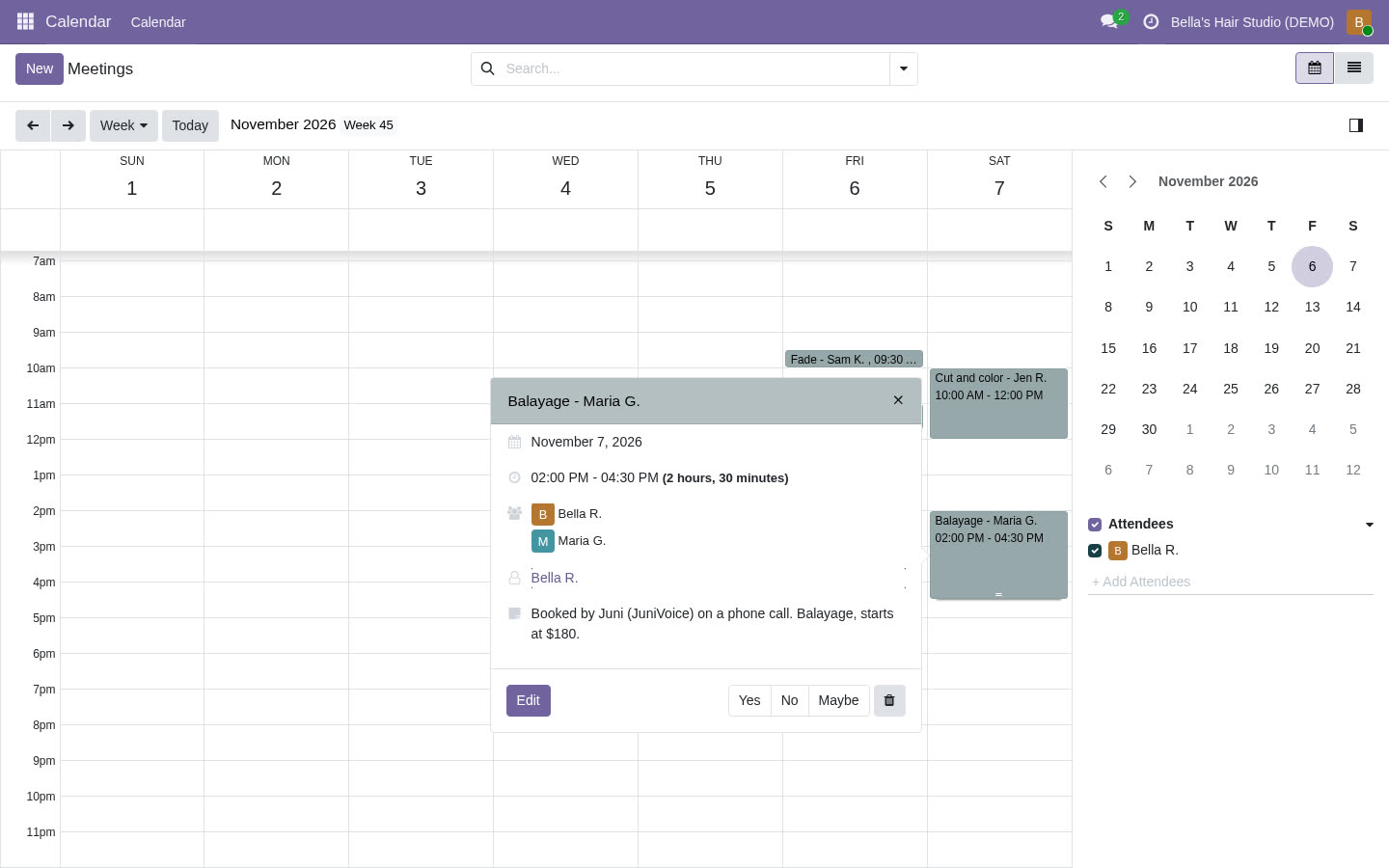Click Bella R. avatar in Attendees filter

coord(1118,551)
